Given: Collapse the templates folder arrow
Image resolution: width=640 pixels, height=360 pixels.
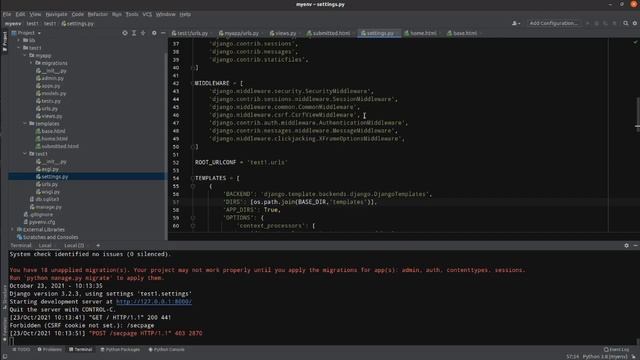Looking at the screenshot, I should [x=25, y=124].
